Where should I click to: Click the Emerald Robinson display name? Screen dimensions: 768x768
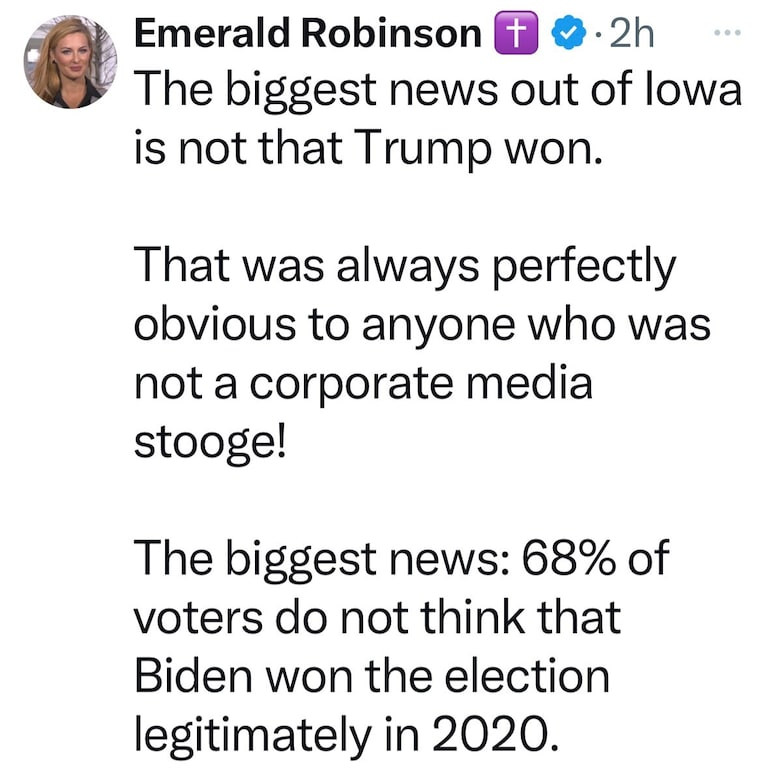coord(306,34)
